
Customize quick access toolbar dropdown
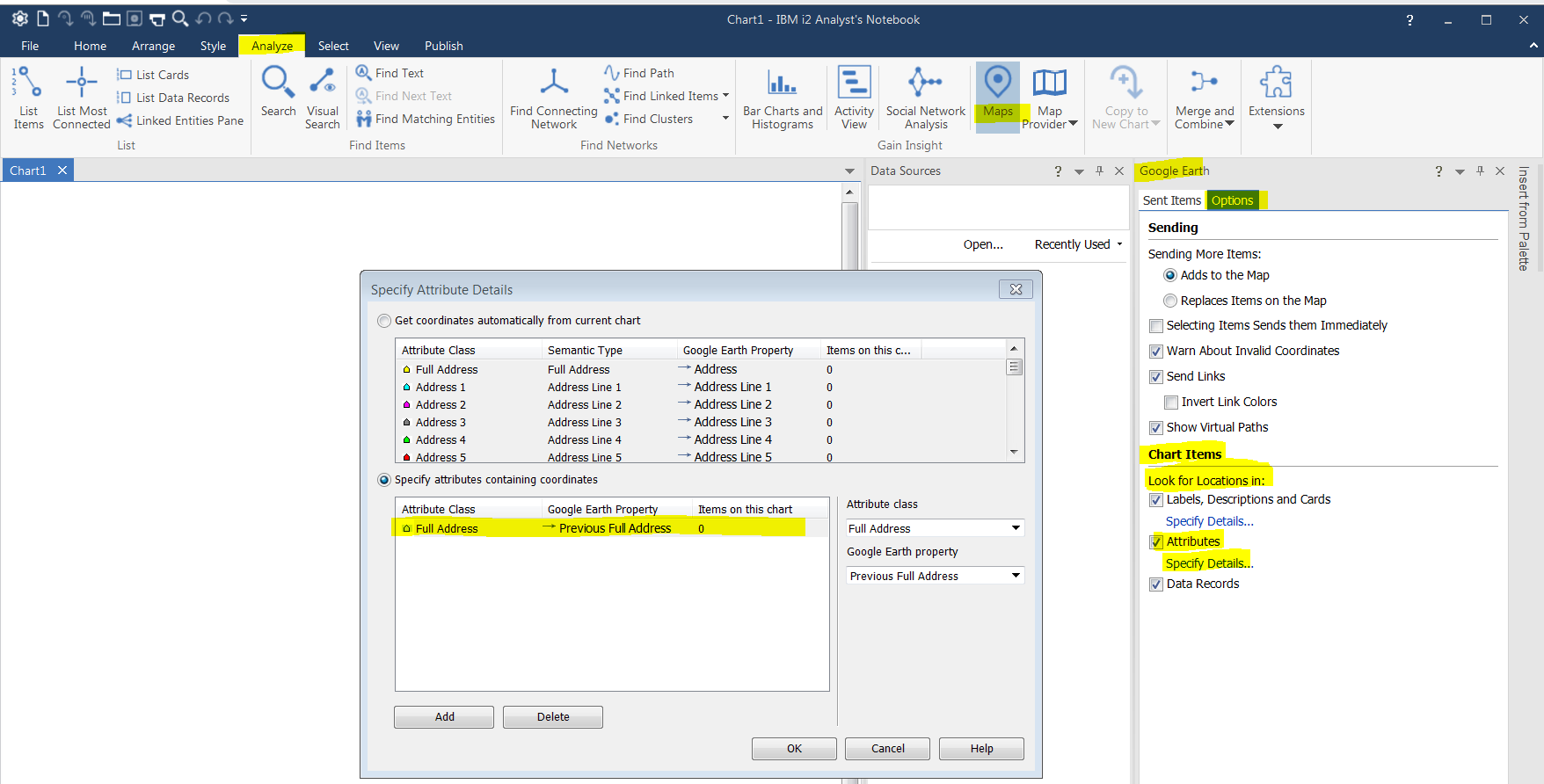(244, 18)
